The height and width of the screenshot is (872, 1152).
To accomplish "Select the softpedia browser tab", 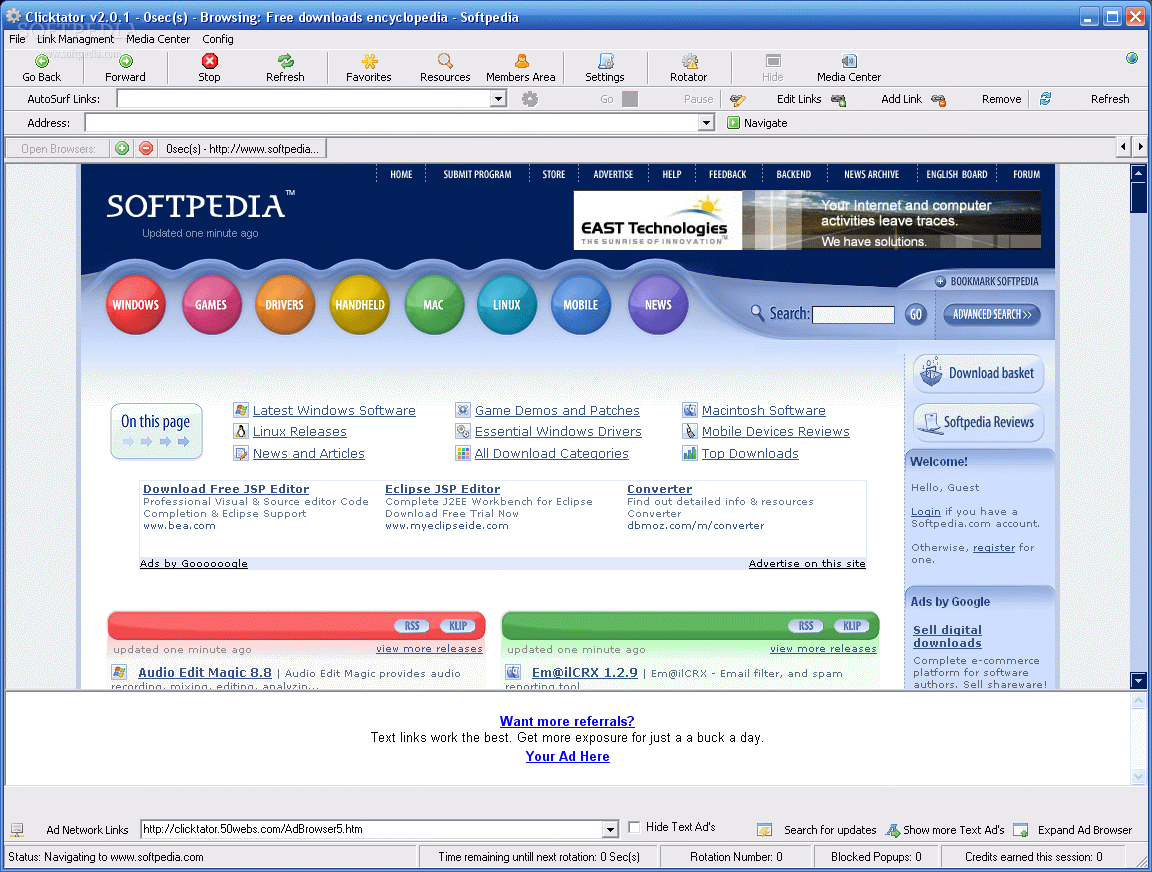I will click(242, 148).
